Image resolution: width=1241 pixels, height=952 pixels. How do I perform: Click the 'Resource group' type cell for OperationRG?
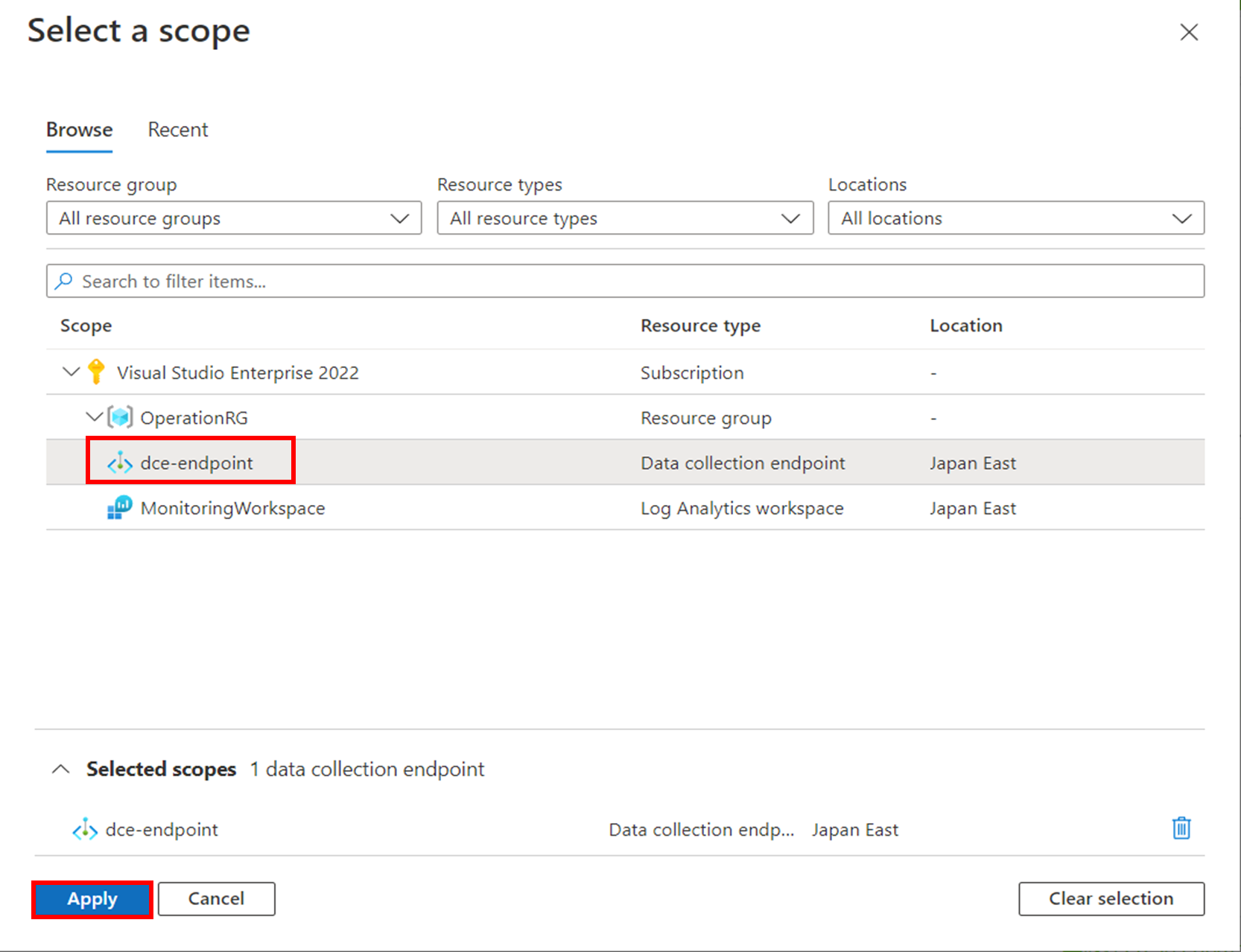pos(706,418)
